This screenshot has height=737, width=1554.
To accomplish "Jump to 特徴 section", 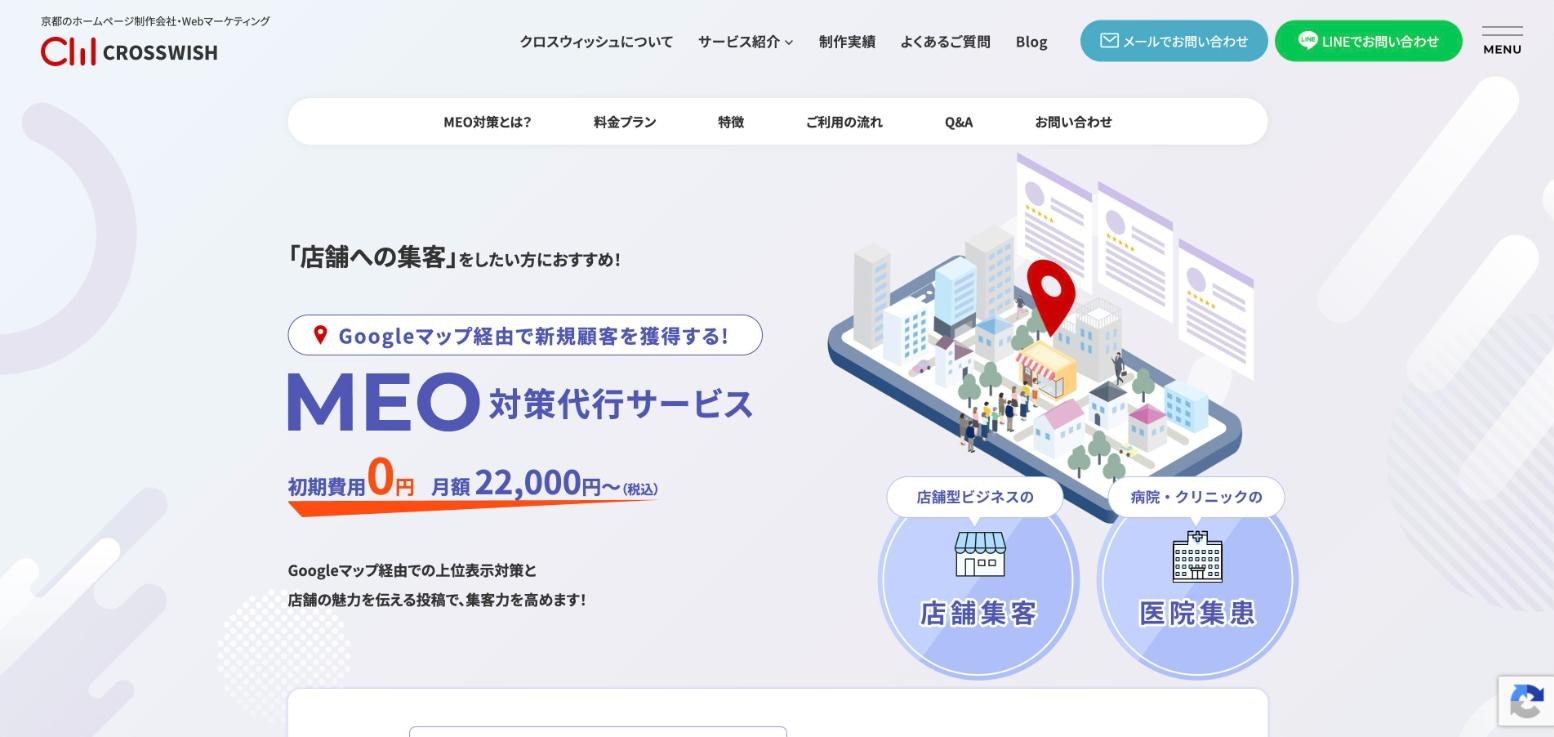I will (x=731, y=122).
